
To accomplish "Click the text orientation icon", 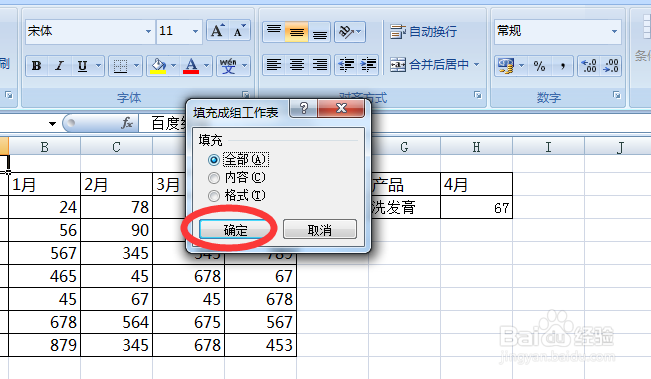I will pos(346,32).
